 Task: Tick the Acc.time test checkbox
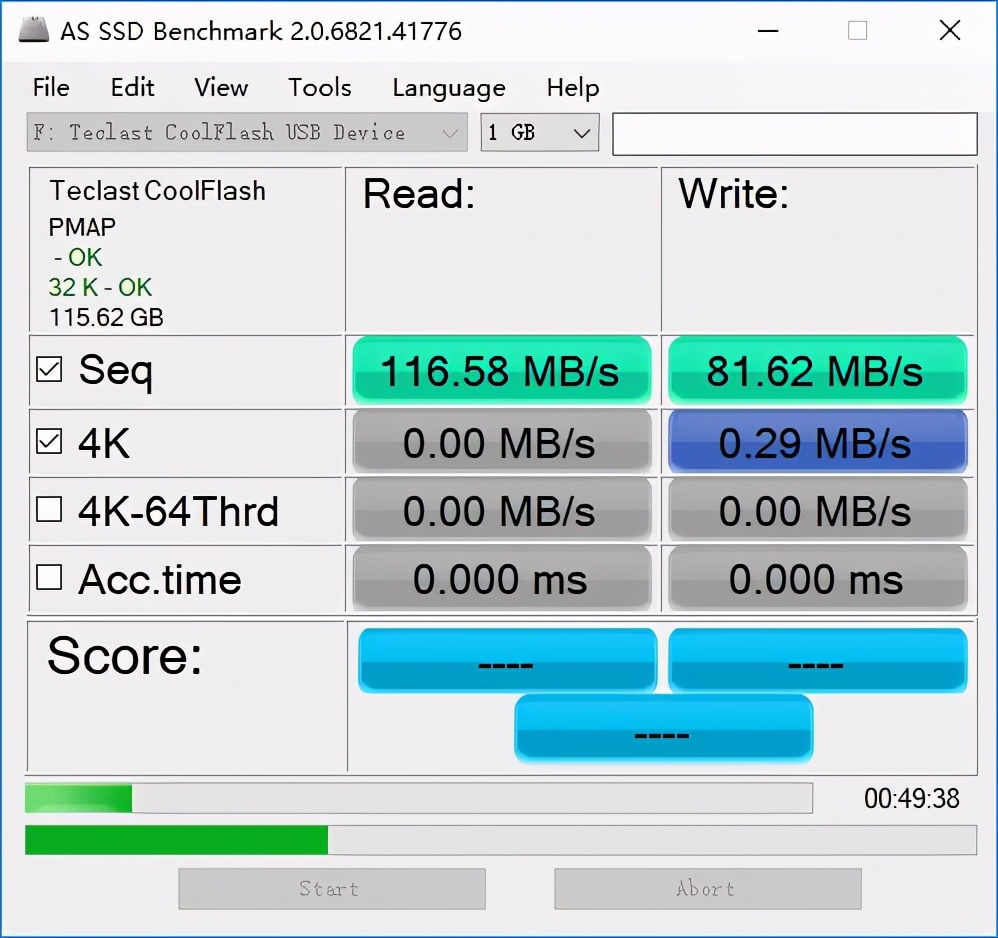49,578
